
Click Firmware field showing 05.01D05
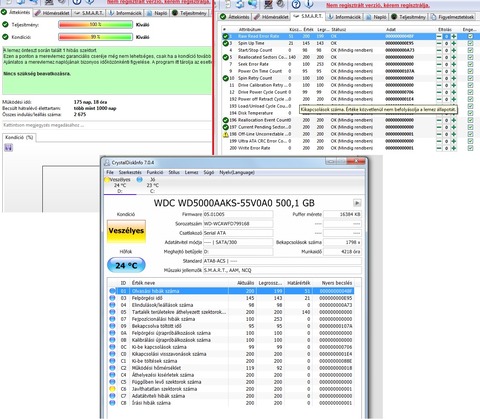[x=238, y=214]
